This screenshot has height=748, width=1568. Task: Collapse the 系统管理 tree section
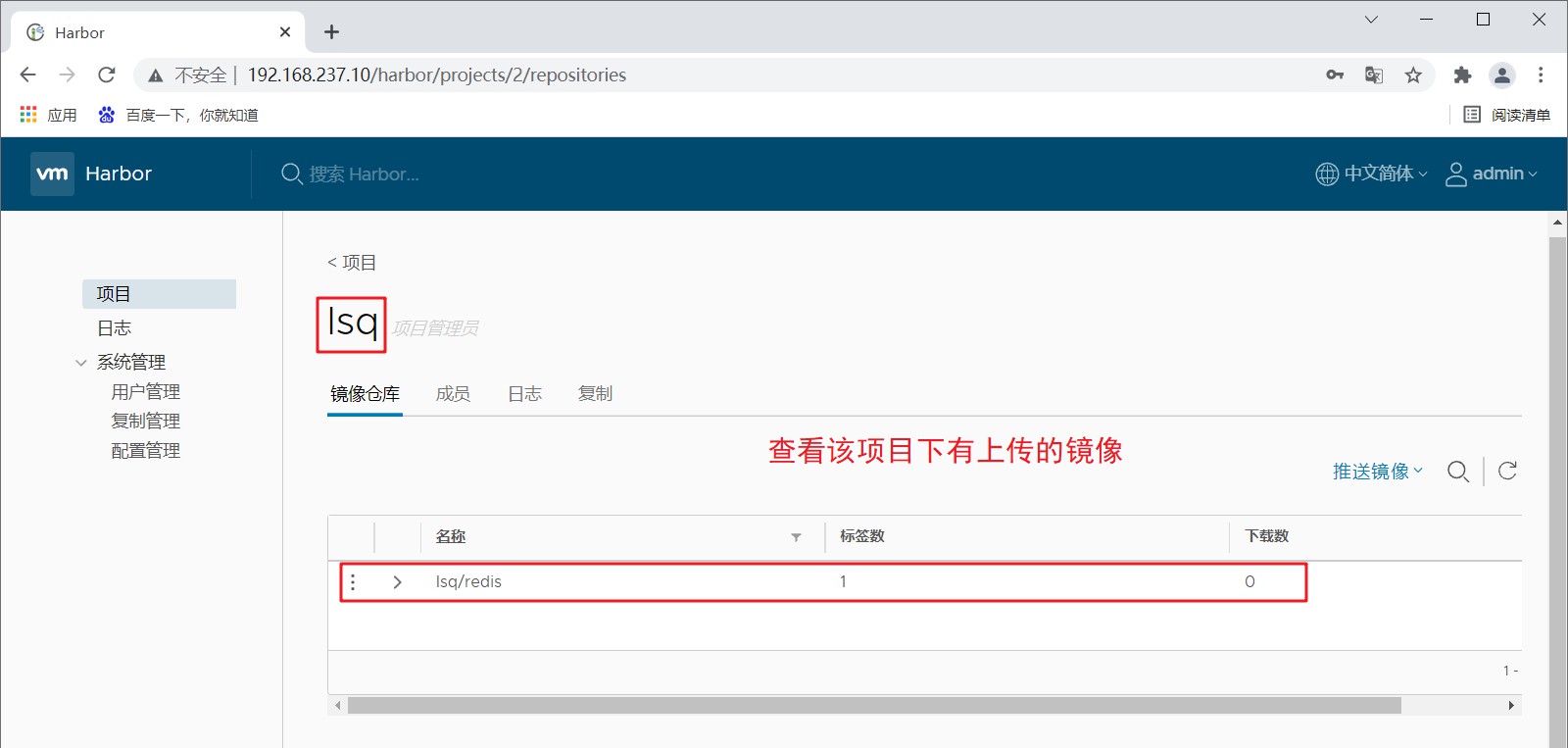coord(81,363)
